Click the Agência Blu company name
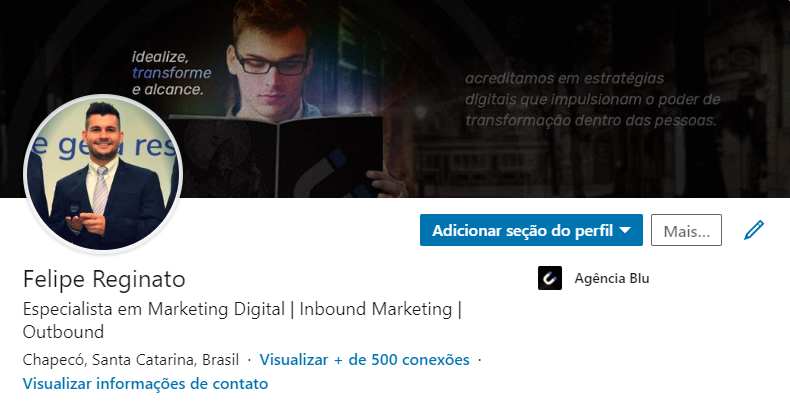 coord(612,278)
